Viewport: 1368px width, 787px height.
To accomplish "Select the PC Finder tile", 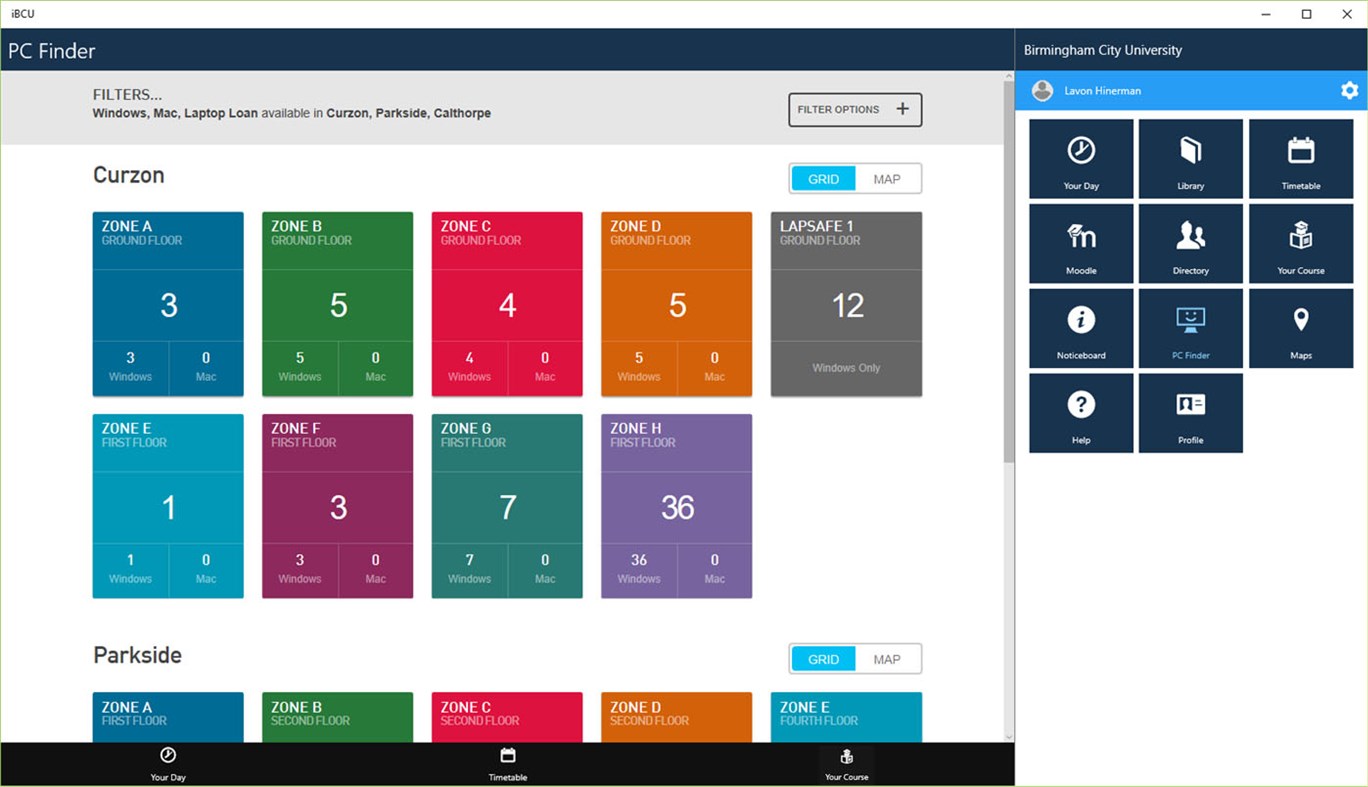I will click(x=1190, y=328).
